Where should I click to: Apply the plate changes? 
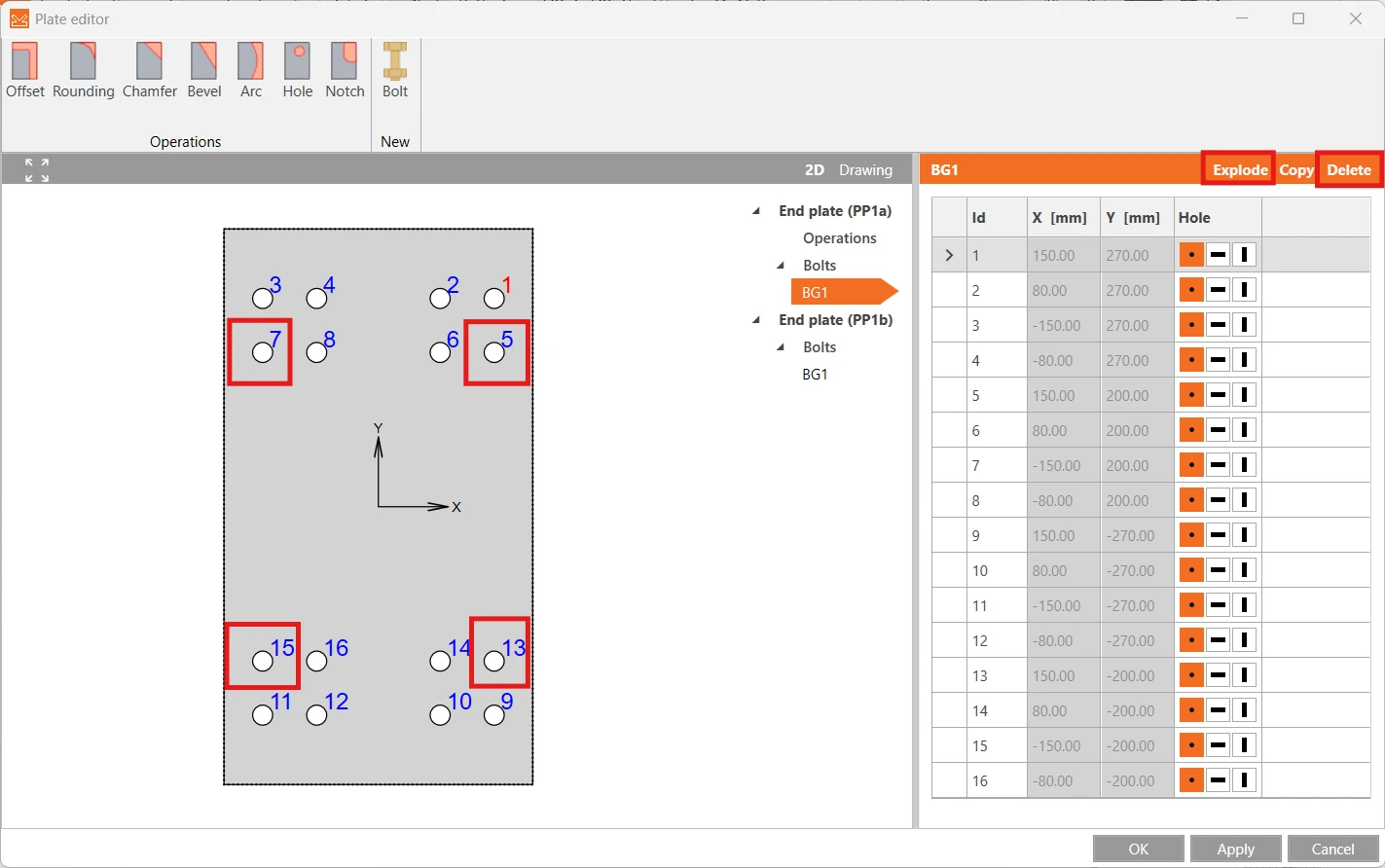(x=1235, y=849)
